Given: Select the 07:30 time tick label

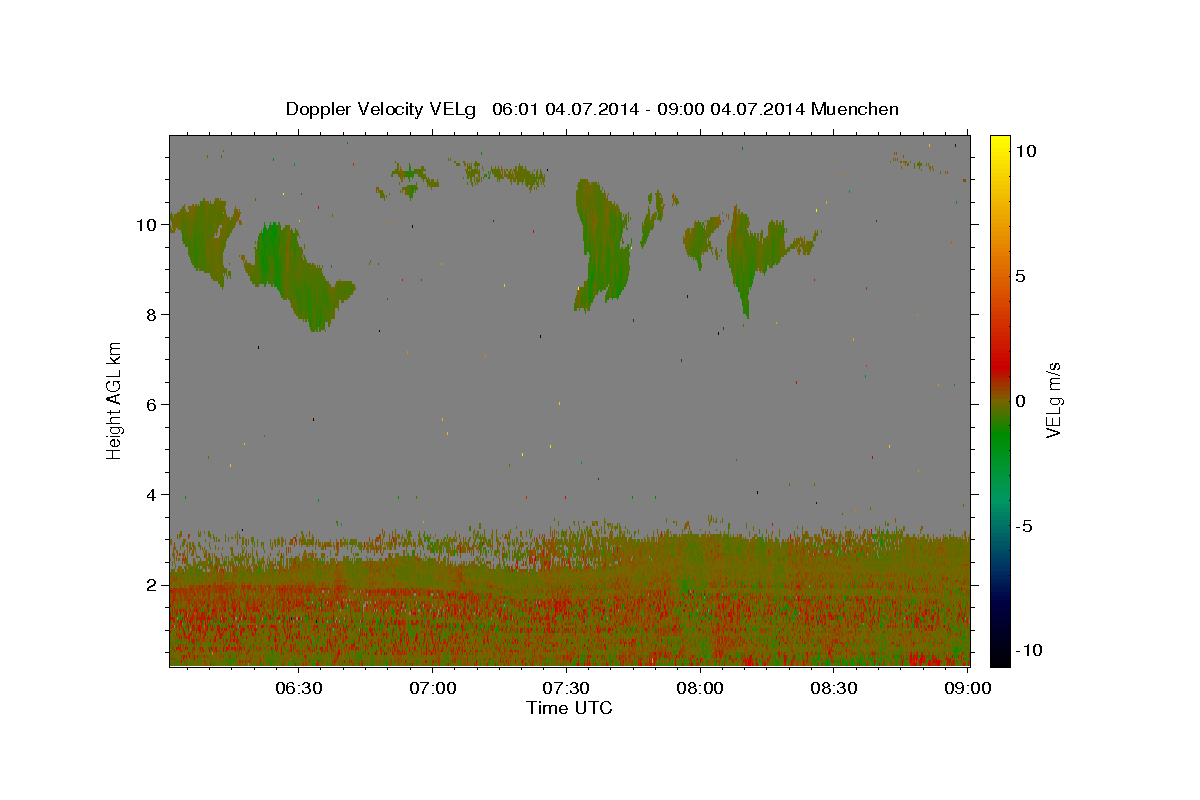Looking at the screenshot, I should (566, 688).
